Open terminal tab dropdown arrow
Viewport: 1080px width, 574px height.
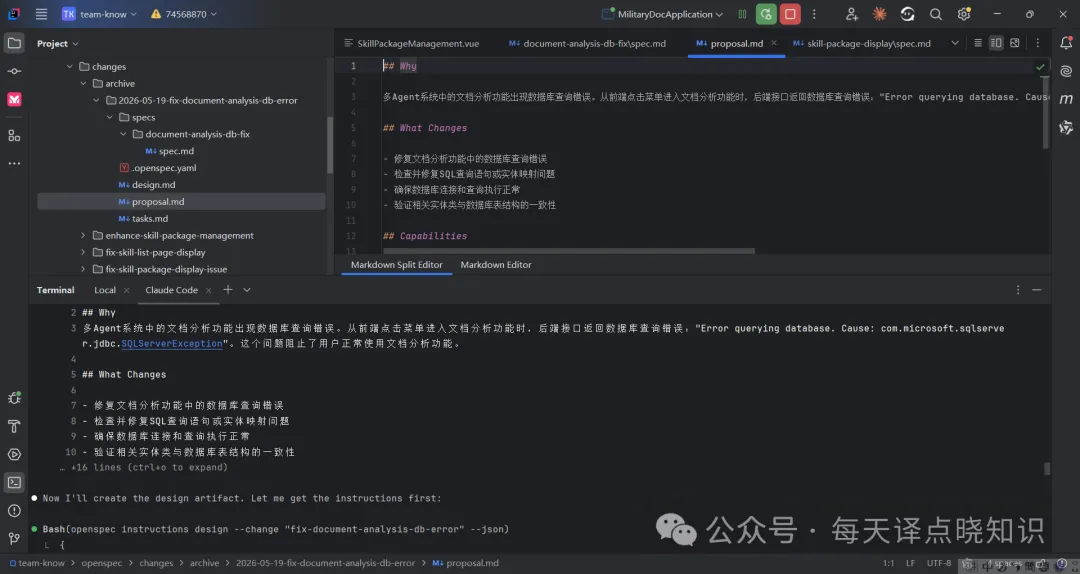tap(247, 290)
